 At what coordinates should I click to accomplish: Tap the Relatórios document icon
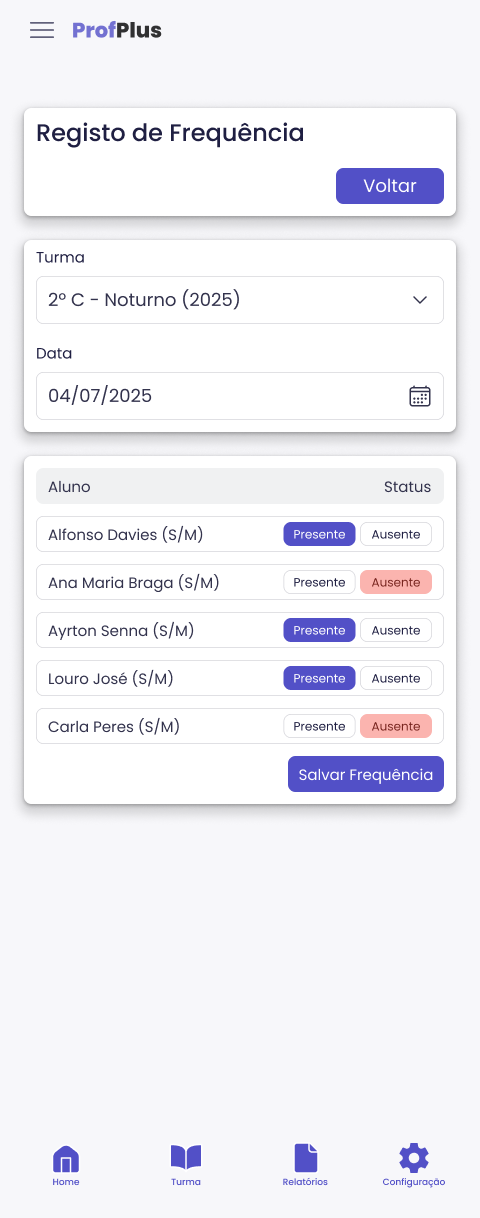305,1158
